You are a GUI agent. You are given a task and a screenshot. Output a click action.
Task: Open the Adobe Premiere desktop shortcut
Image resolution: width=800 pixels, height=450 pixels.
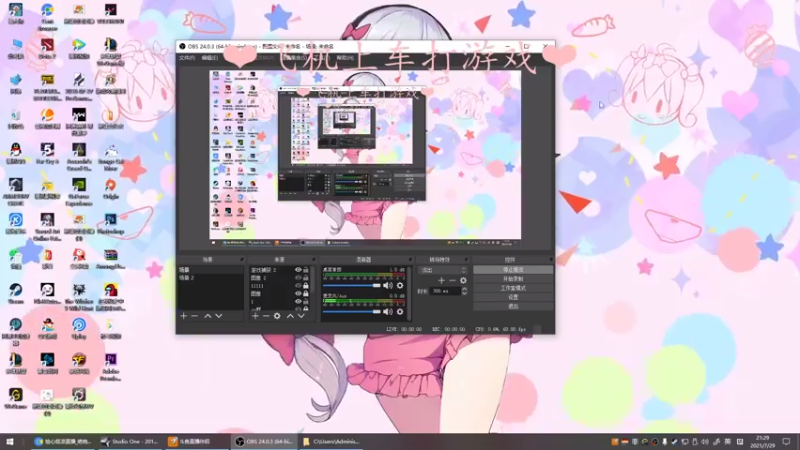click(111, 366)
